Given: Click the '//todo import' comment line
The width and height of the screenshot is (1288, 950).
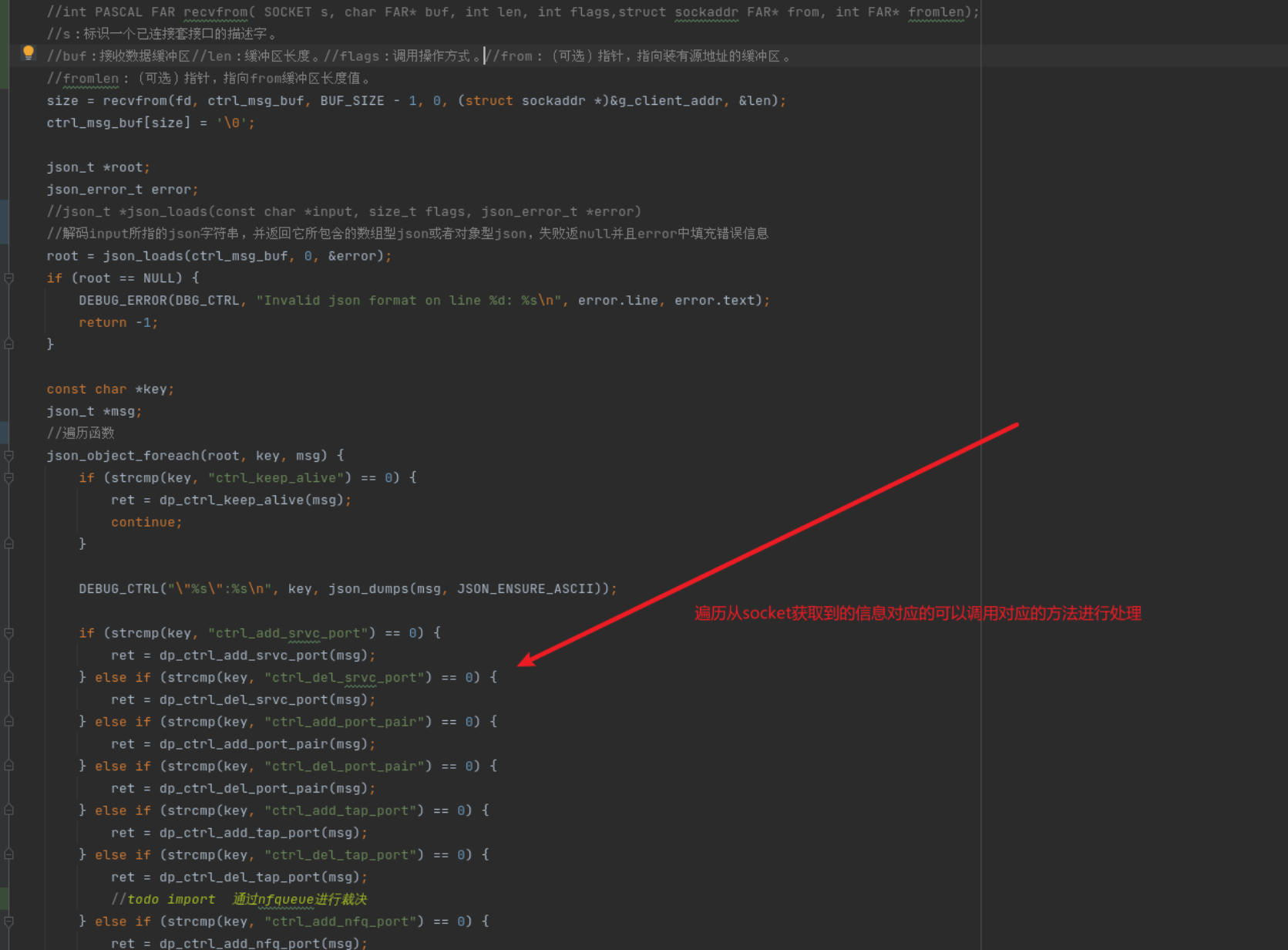Looking at the screenshot, I should [239, 900].
